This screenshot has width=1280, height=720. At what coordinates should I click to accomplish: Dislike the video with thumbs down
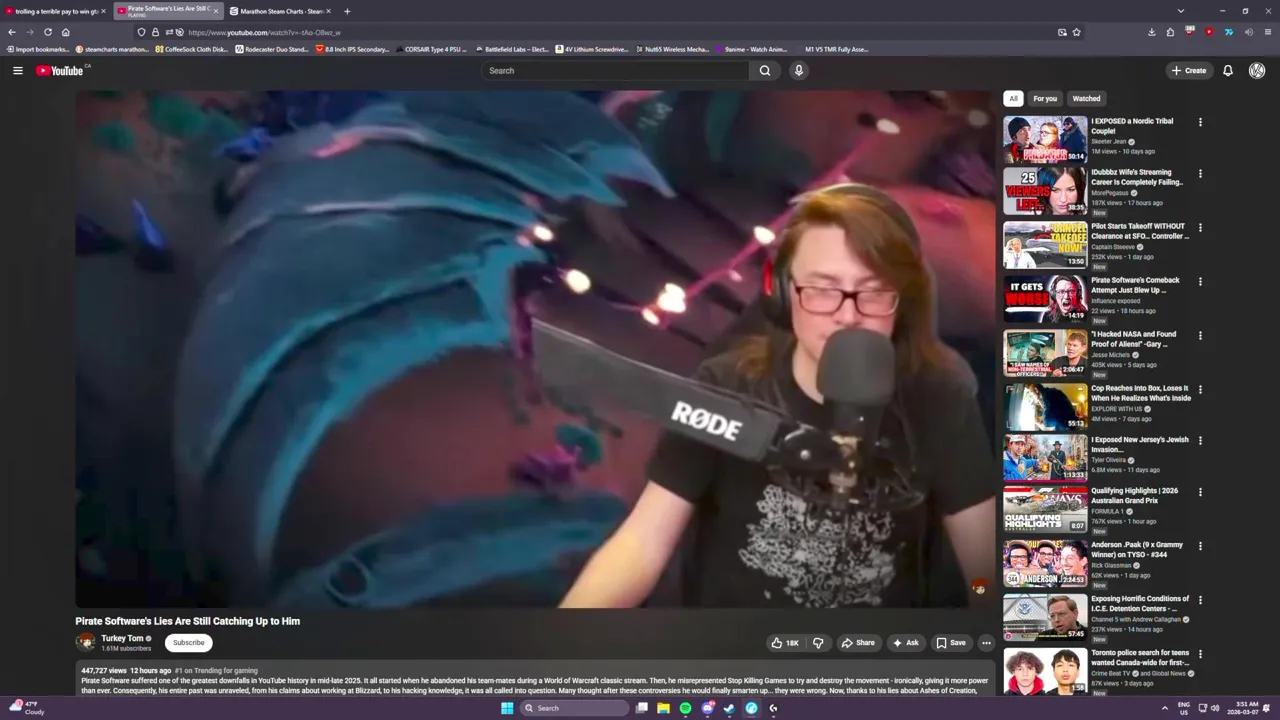(818, 643)
